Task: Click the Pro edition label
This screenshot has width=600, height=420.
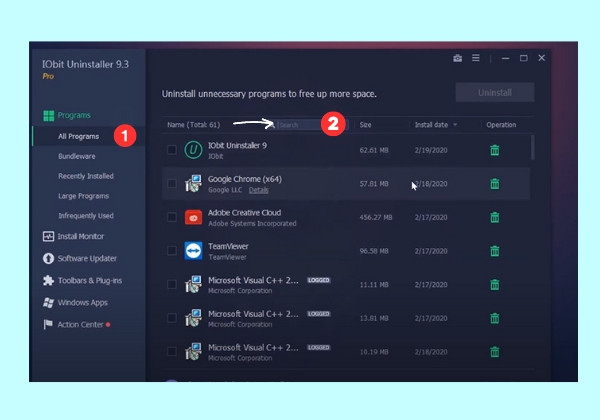Action: click(48, 76)
